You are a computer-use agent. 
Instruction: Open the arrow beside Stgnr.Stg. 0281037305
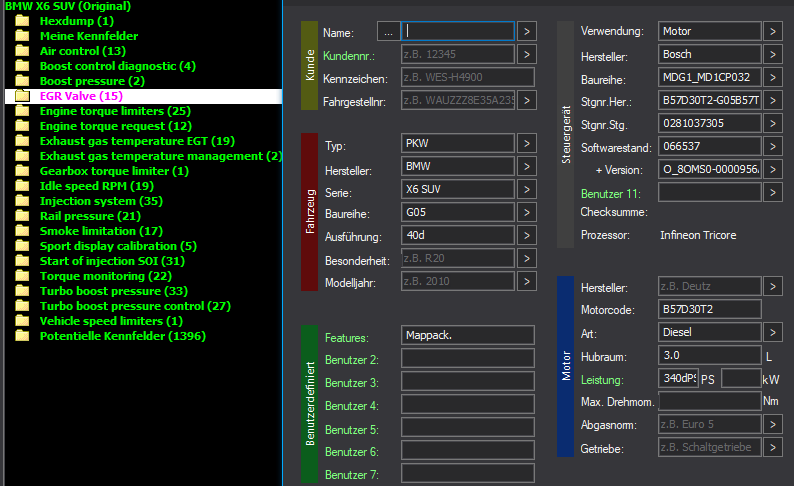point(773,123)
